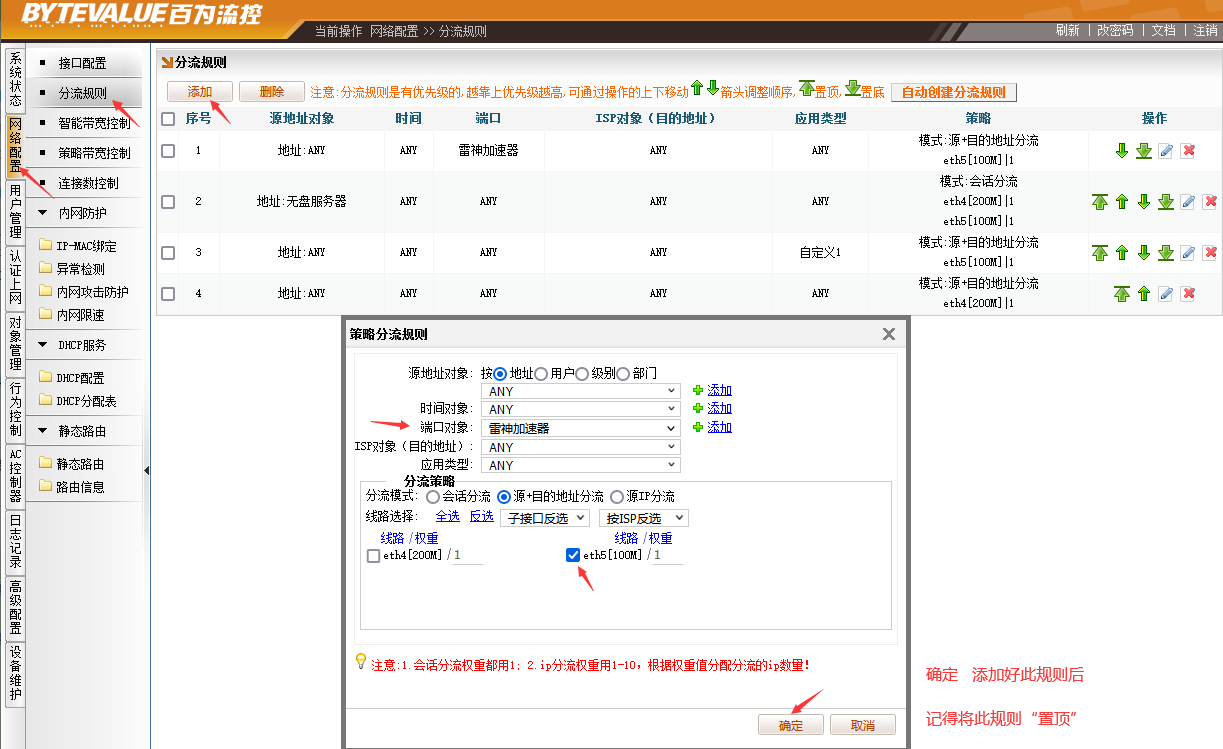
Task: Move rule 4 up one position
Action: pyautogui.click(x=1144, y=294)
